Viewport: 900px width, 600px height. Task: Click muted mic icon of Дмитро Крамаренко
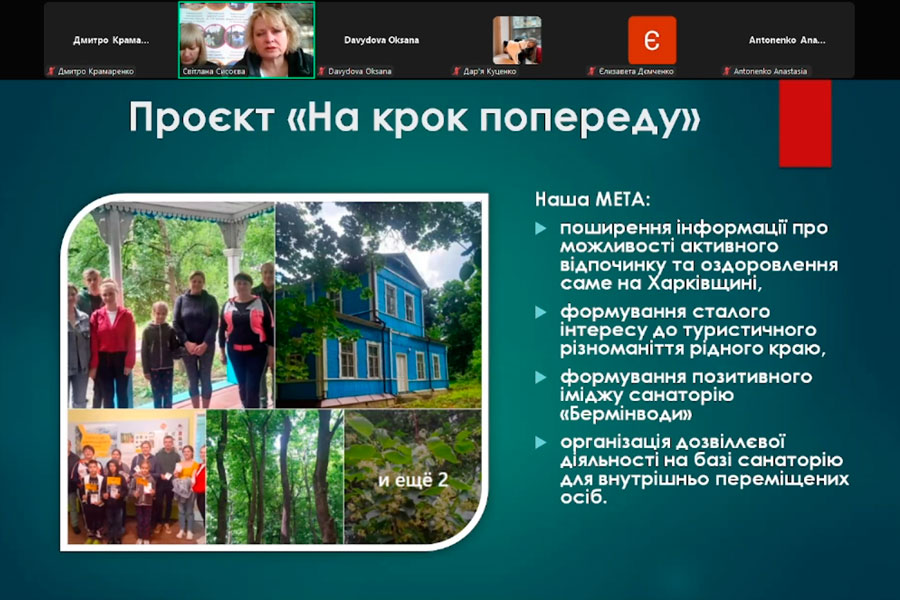tap(51, 71)
